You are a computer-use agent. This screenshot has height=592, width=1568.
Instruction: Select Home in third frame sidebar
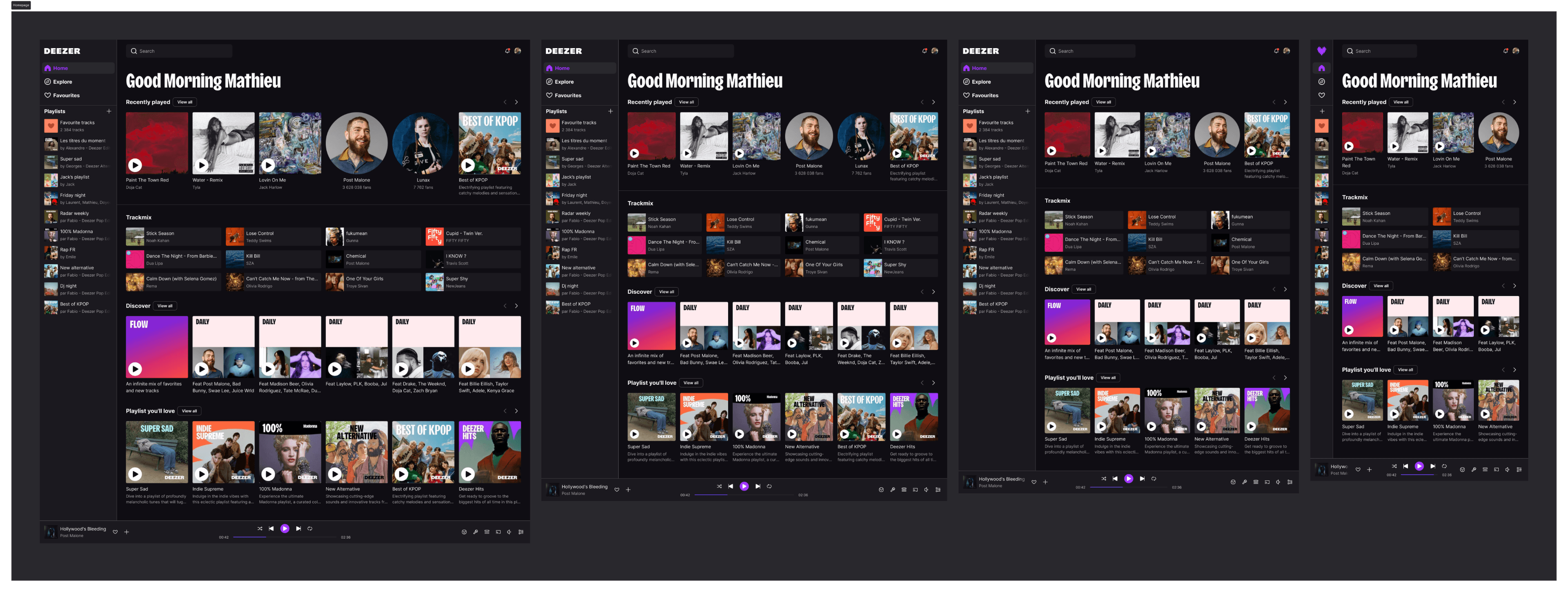click(997, 68)
